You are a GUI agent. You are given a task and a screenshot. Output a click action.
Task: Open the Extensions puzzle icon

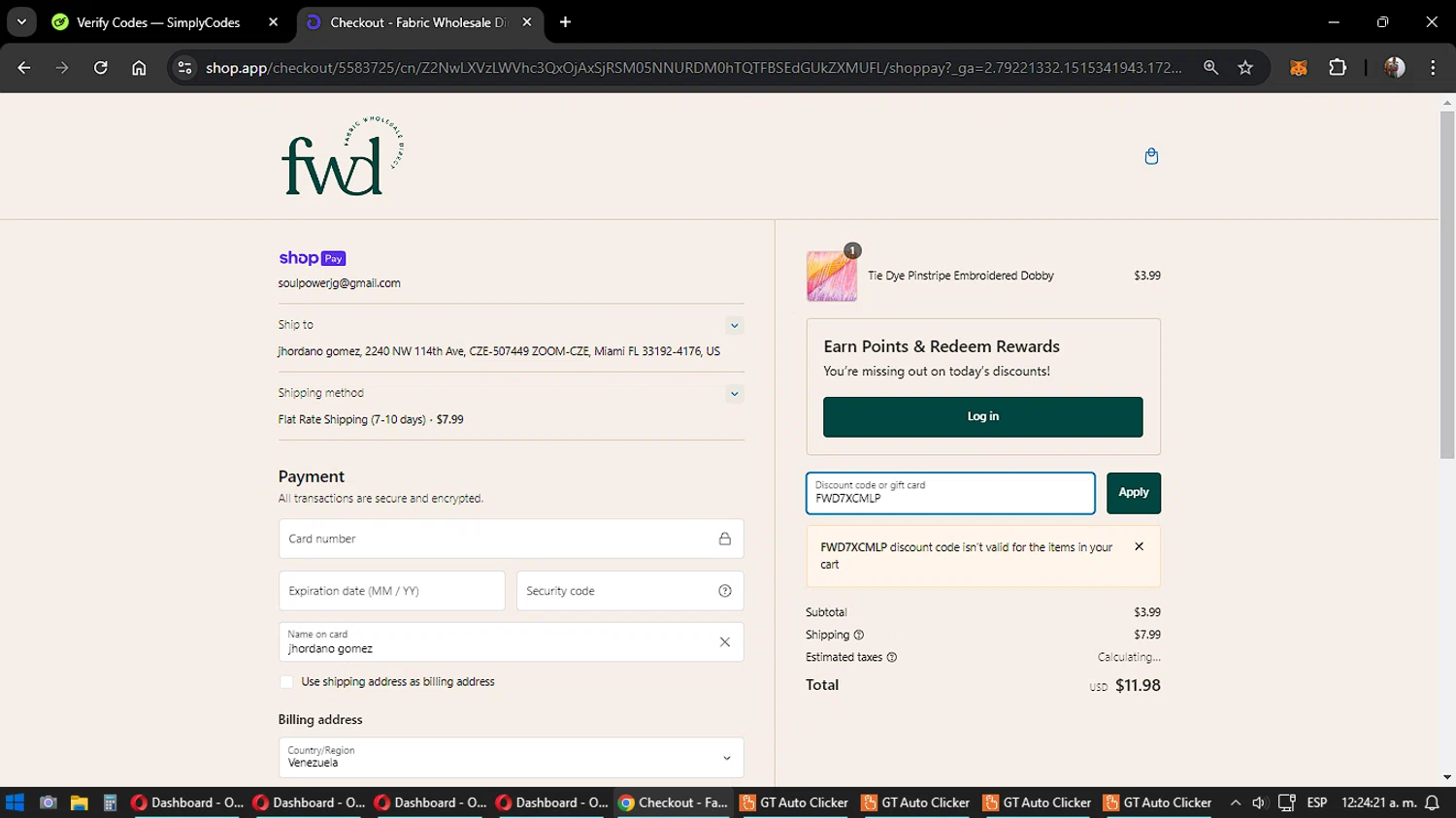[x=1338, y=68]
